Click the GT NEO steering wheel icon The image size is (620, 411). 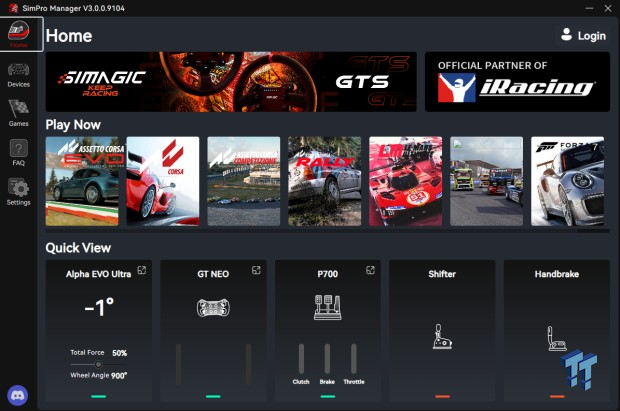pyautogui.click(x=213, y=308)
